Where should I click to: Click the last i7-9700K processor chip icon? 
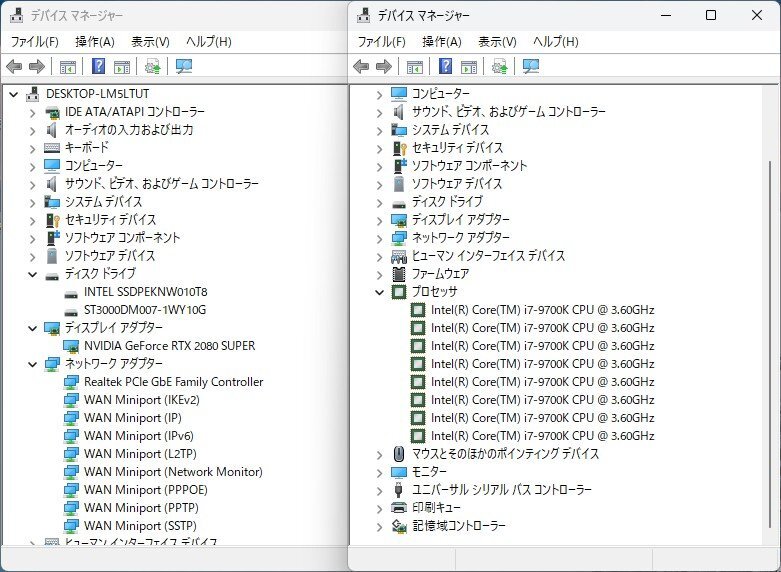pyautogui.click(x=418, y=436)
